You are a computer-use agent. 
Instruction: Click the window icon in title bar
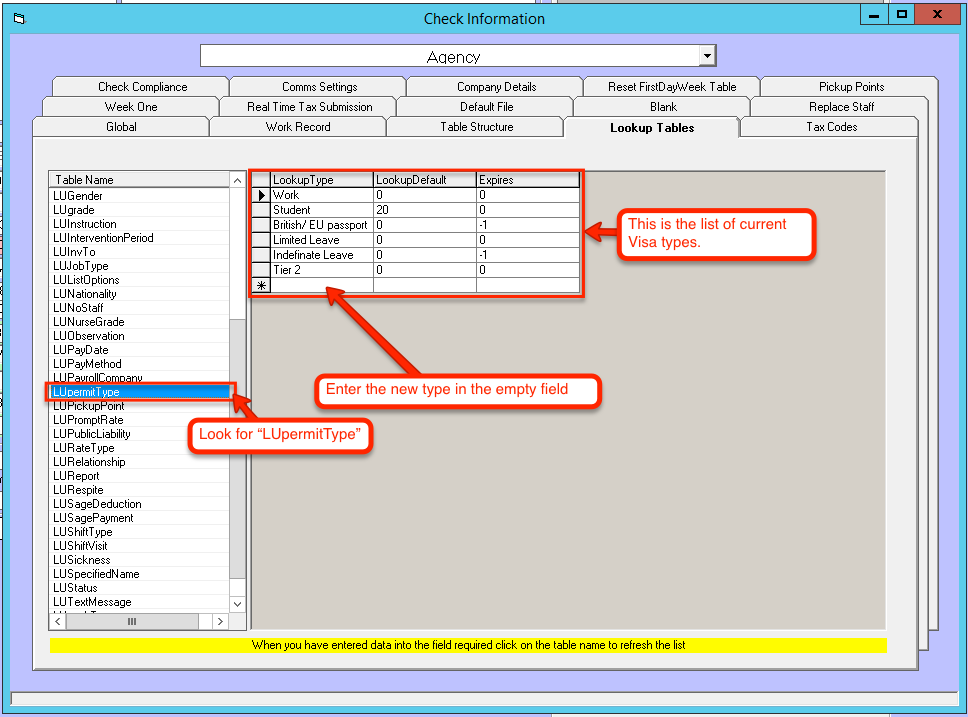(x=18, y=18)
